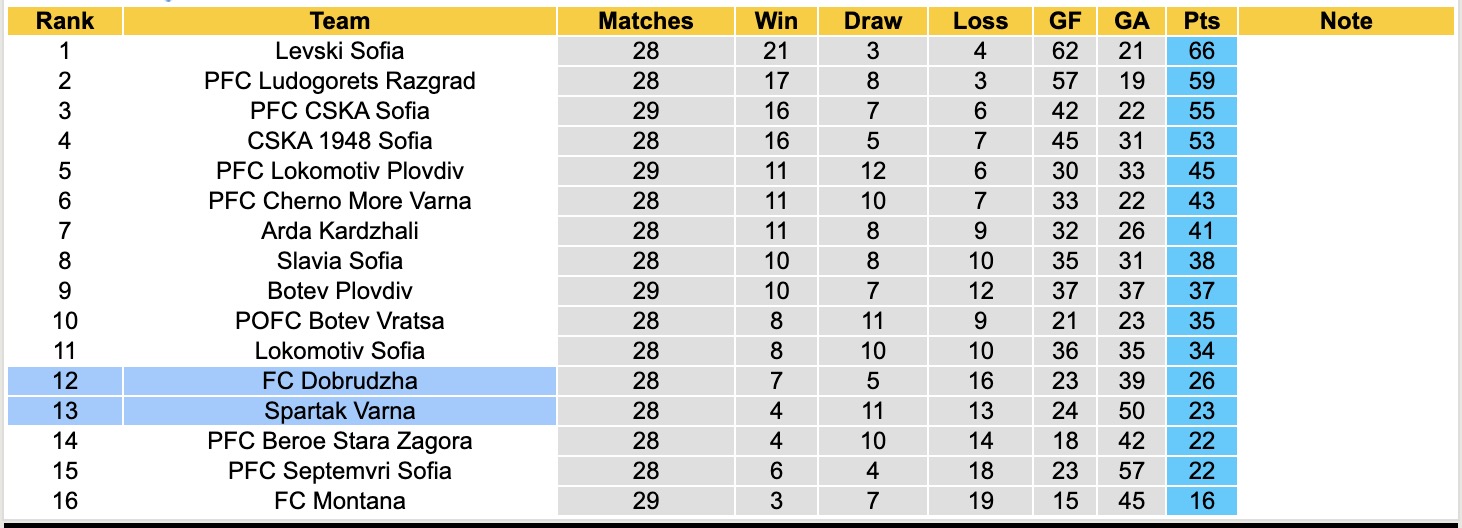
Task: Click FC Montana's 16 points cell
Action: click(1201, 501)
